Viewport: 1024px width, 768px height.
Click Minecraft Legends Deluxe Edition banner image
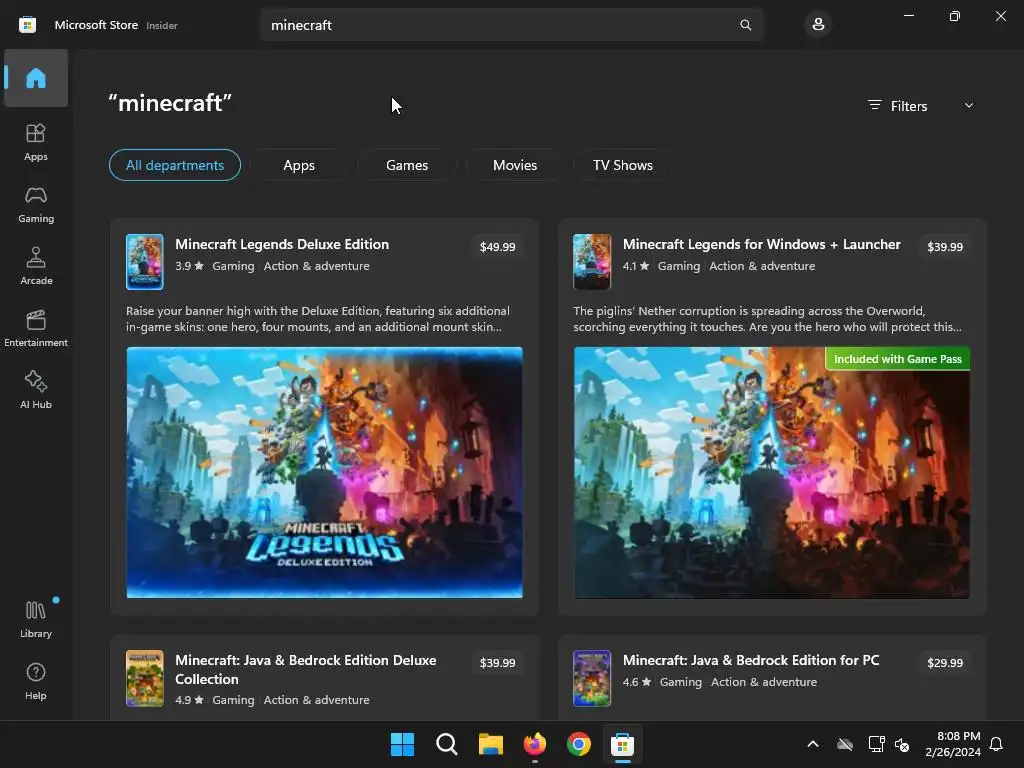point(325,472)
